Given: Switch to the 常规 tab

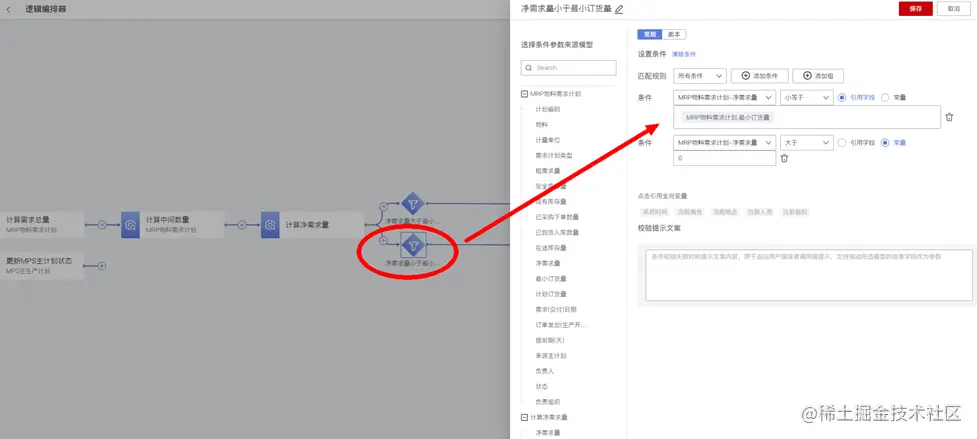Looking at the screenshot, I should 649,35.
